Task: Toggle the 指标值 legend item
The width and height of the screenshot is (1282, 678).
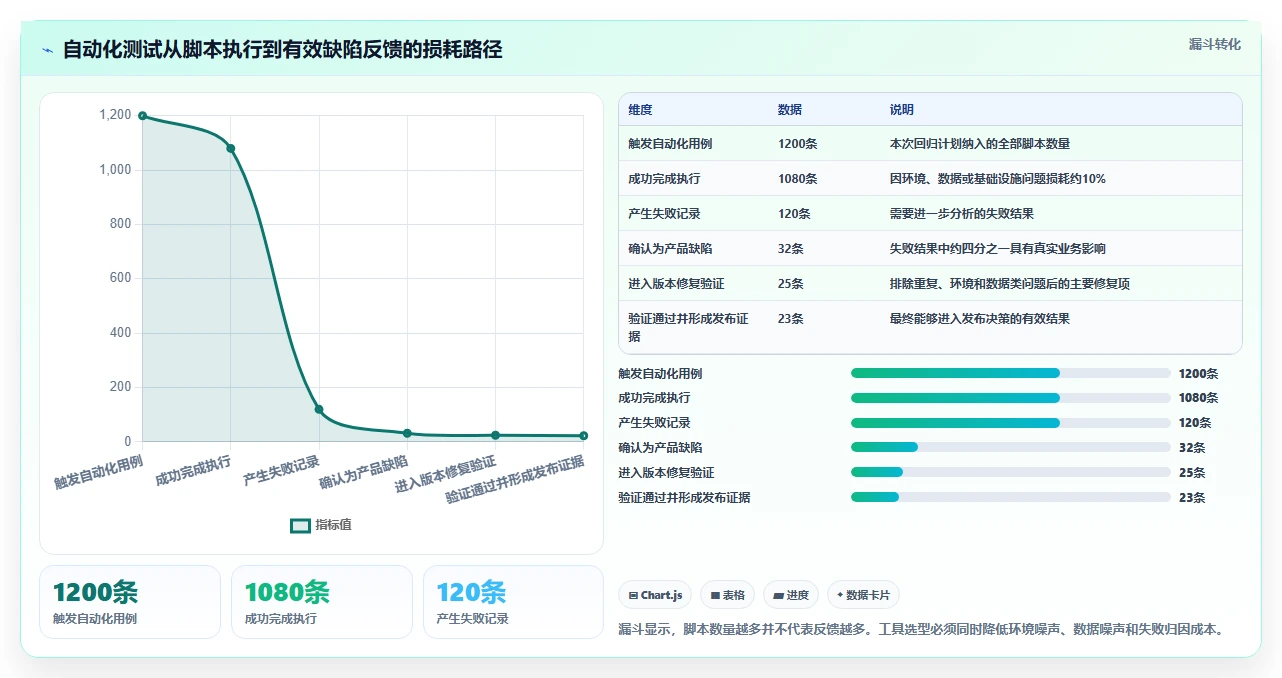Action: coord(321,525)
